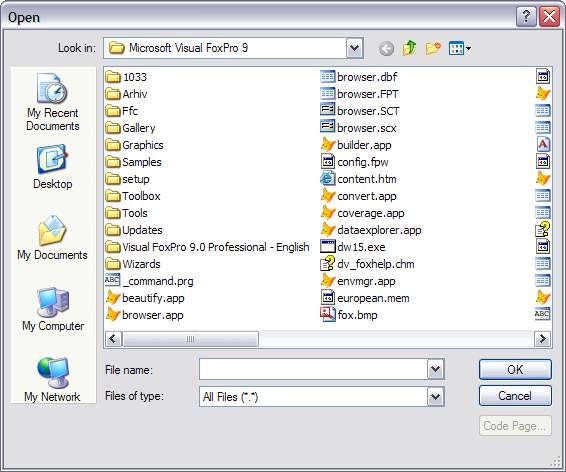
Task: Select envmgr.app file
Action: 358,281
